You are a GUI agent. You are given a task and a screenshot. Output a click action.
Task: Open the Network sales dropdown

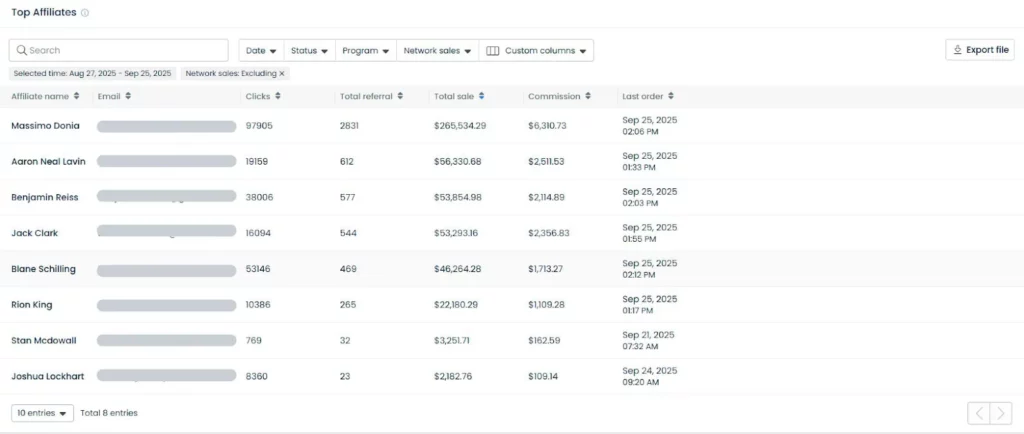pos(437,50)
